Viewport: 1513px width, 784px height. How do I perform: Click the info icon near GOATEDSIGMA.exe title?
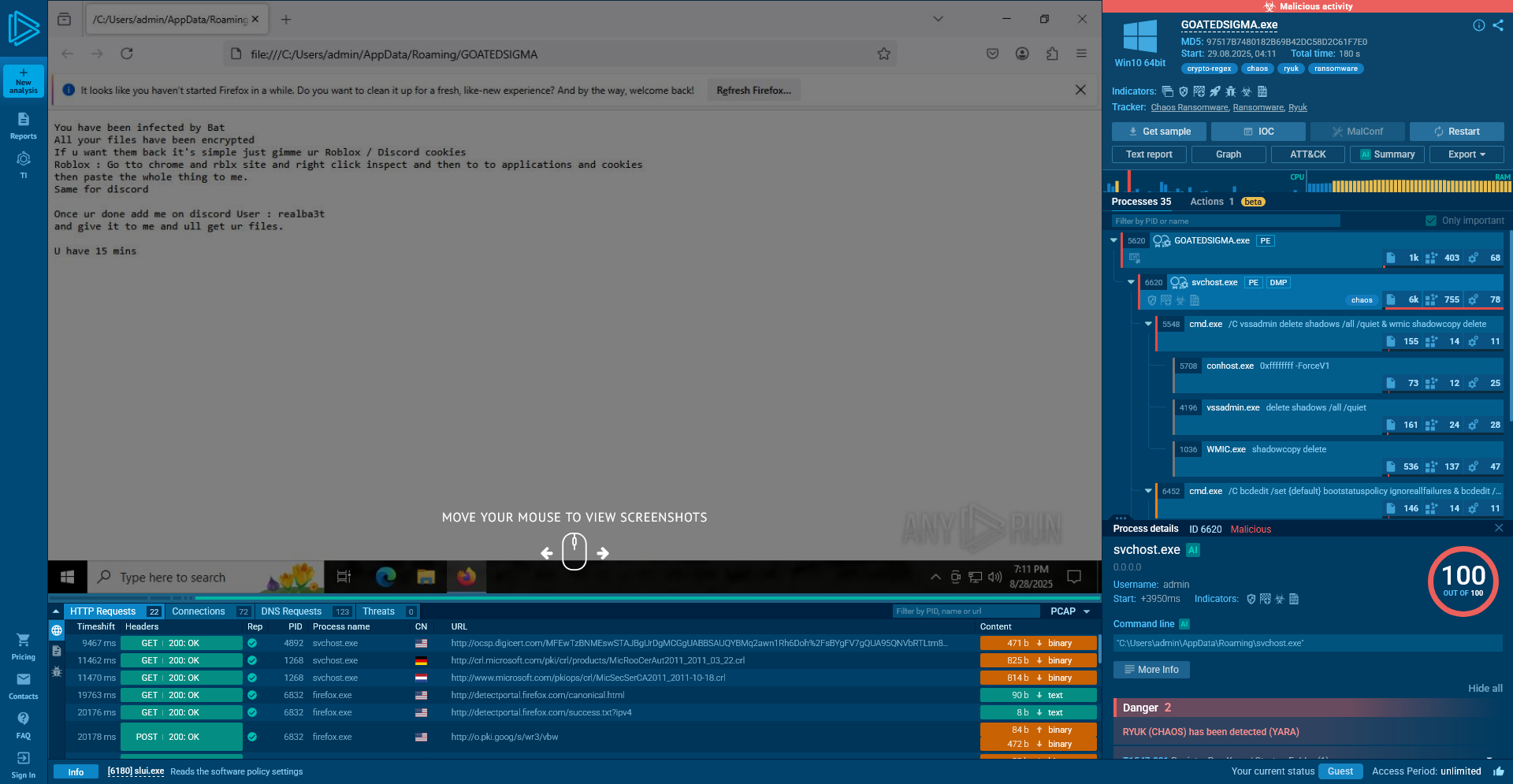1479,25
